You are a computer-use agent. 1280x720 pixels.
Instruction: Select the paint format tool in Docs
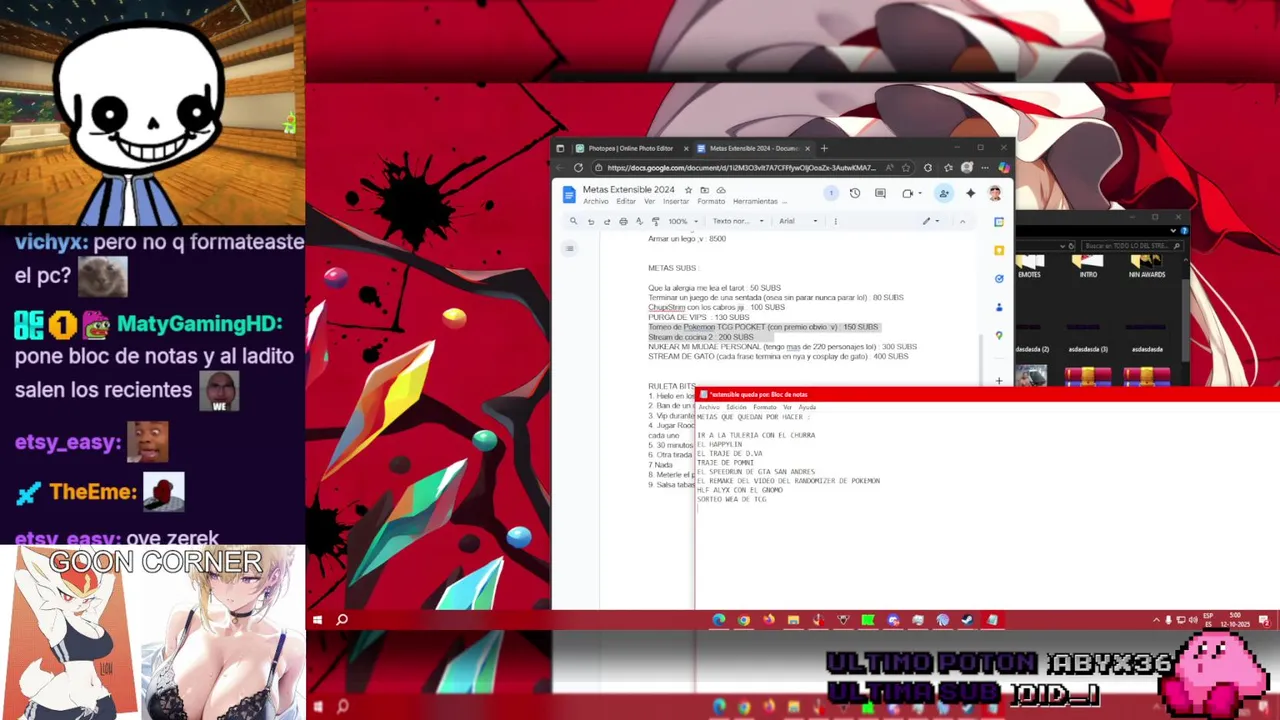point(656,221)
